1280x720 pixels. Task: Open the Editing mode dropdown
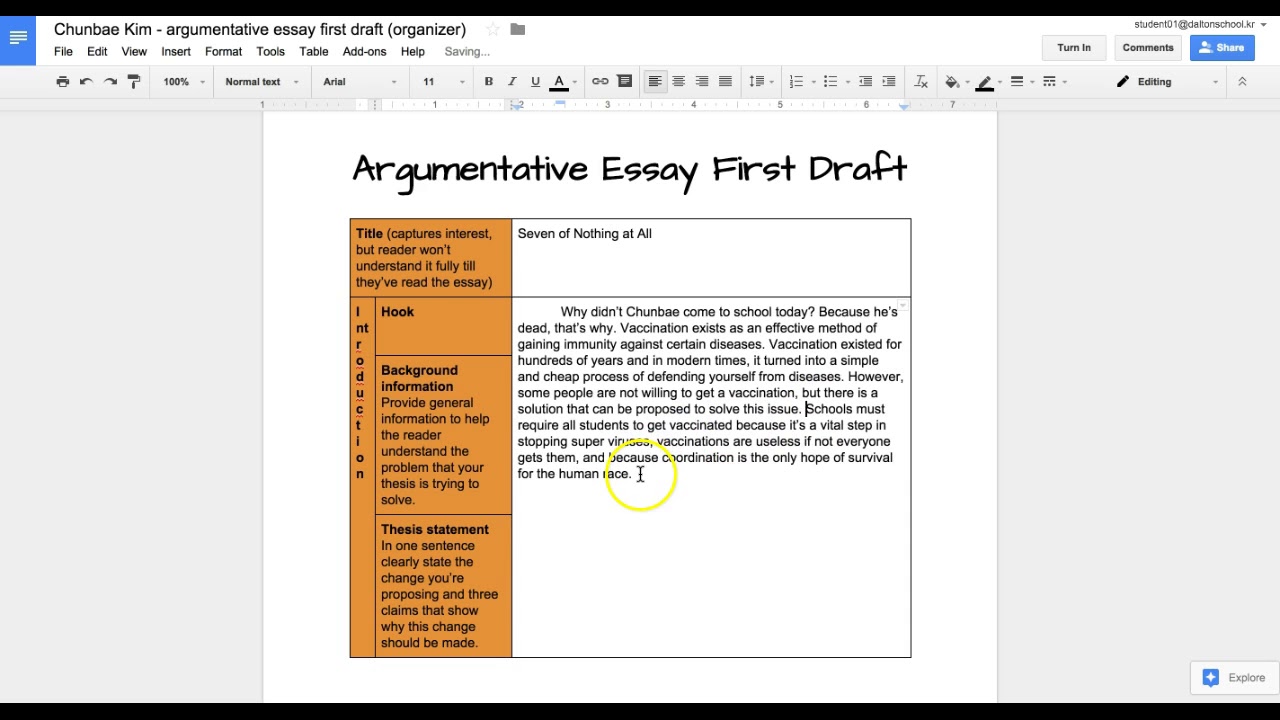click(x=1167, y=82)
